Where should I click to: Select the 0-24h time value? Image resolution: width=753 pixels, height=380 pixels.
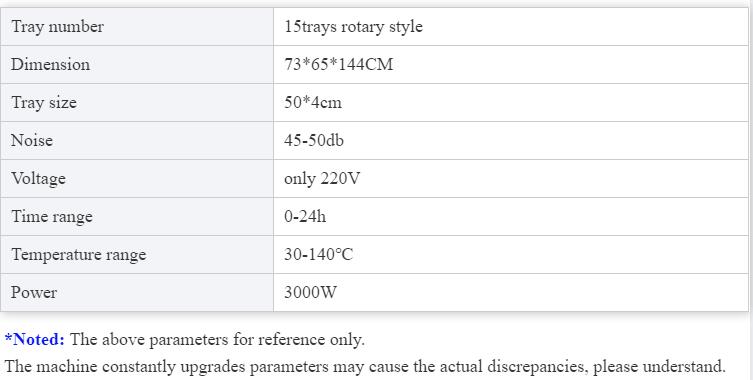(305, 216)
